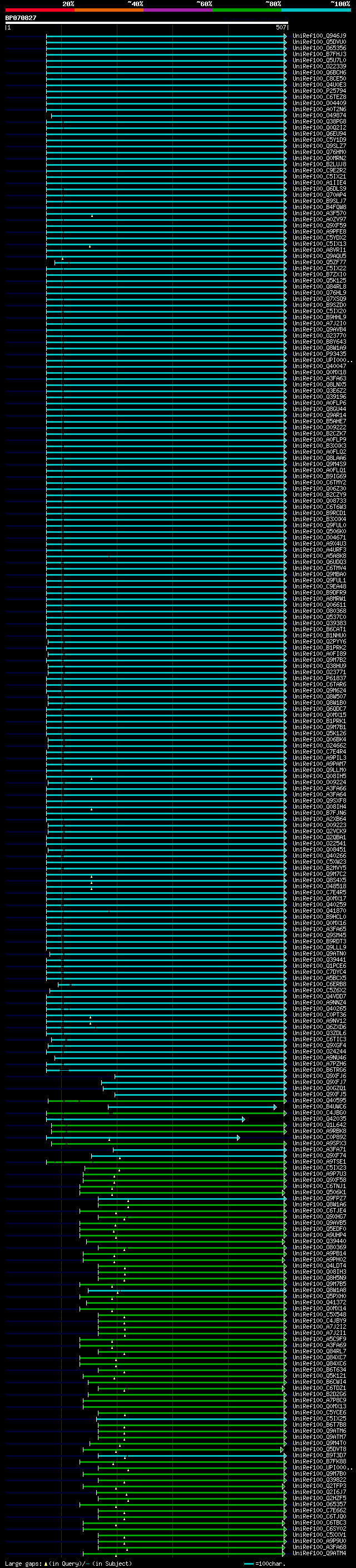Click the cyan ~100% identity legend bar
Viewport: 356px width, 1568px height.
316,10
